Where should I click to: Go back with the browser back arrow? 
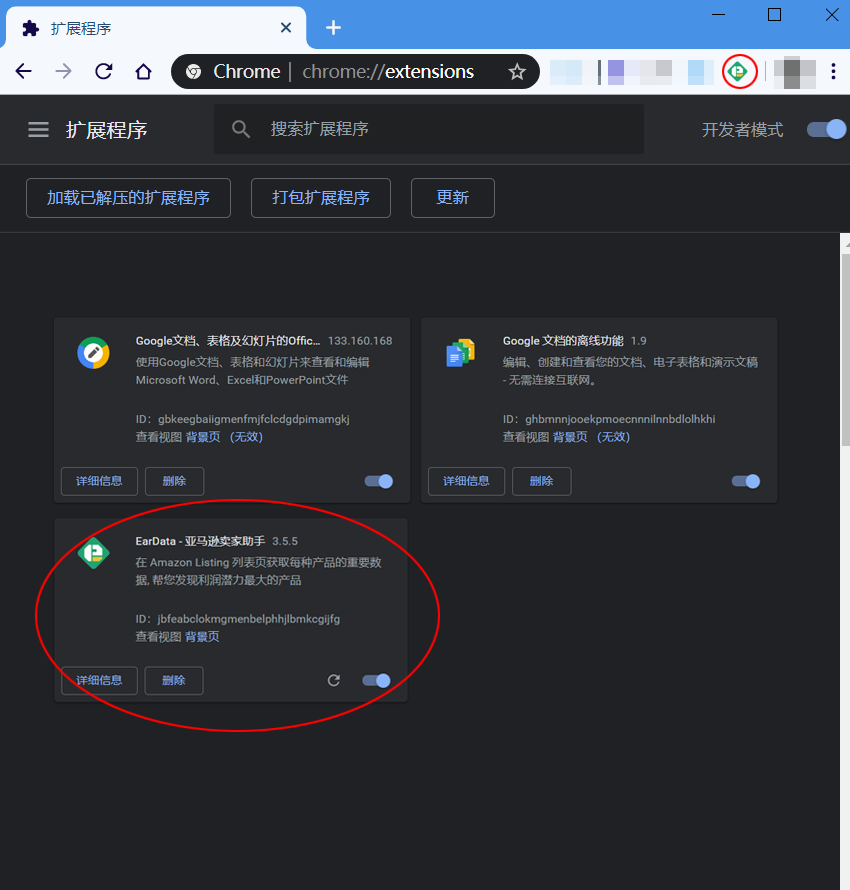pyautogui.click(x=24, y=72)
